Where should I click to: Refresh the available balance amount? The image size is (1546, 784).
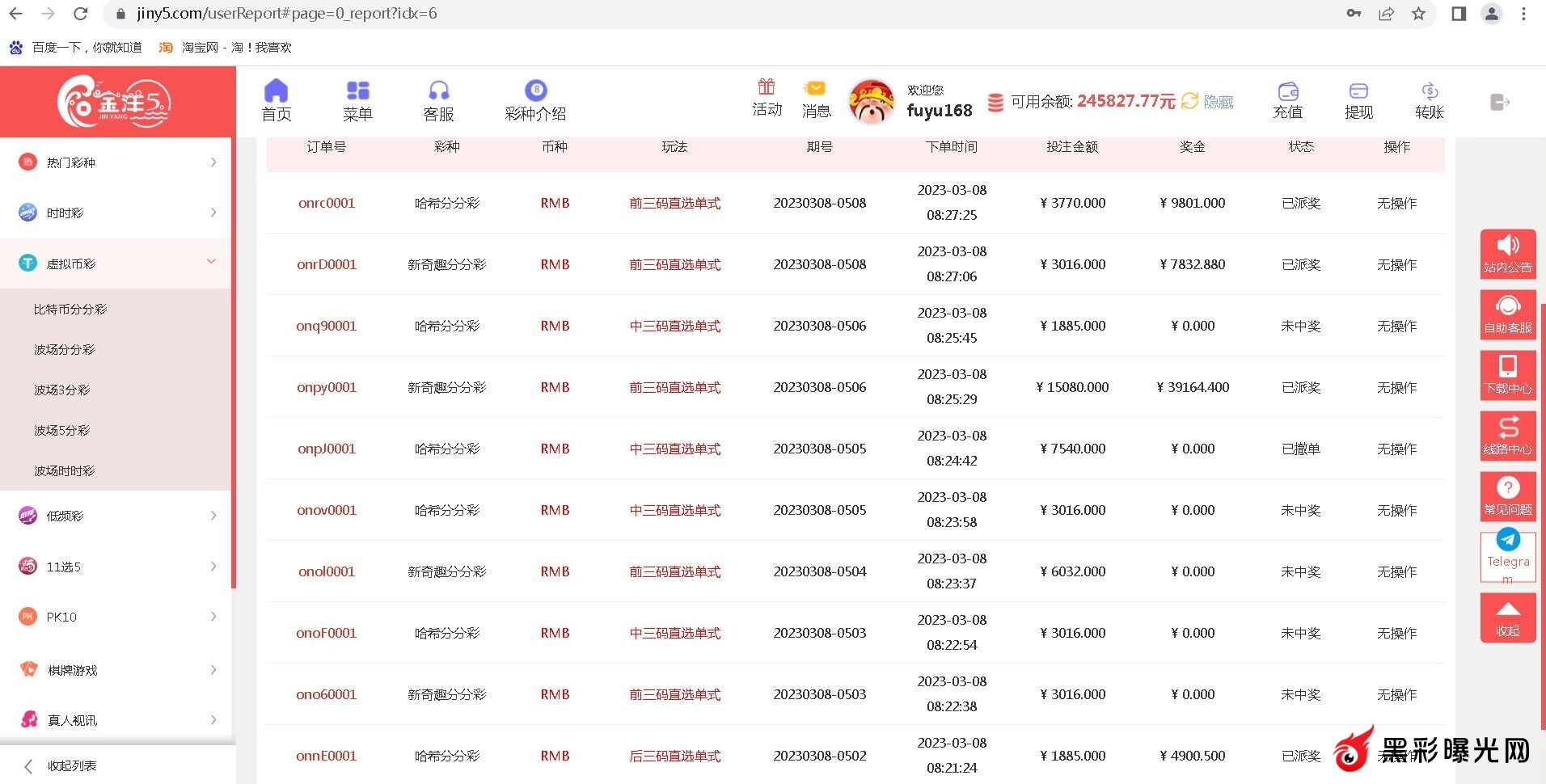1189,101
